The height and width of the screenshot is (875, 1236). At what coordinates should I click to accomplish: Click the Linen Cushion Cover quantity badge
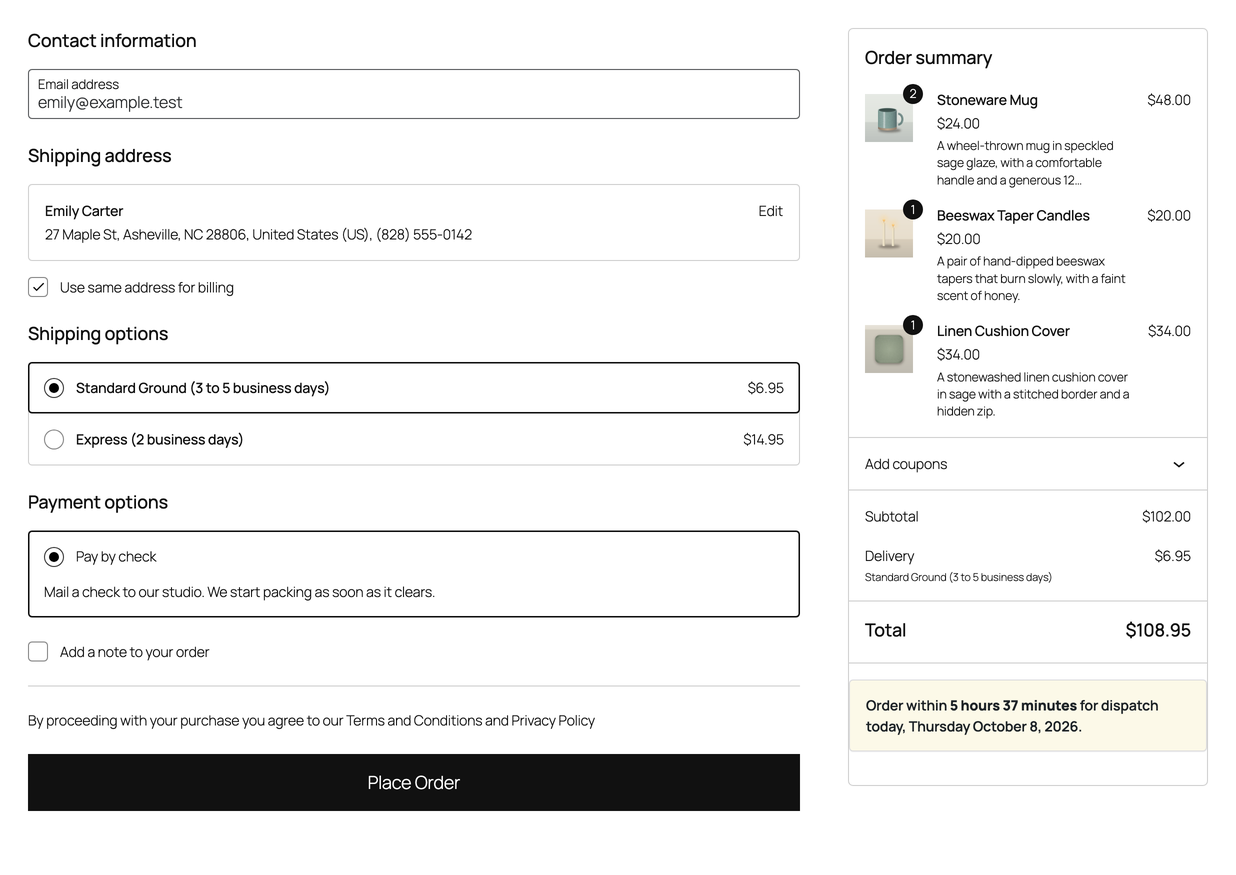(913, 325)
